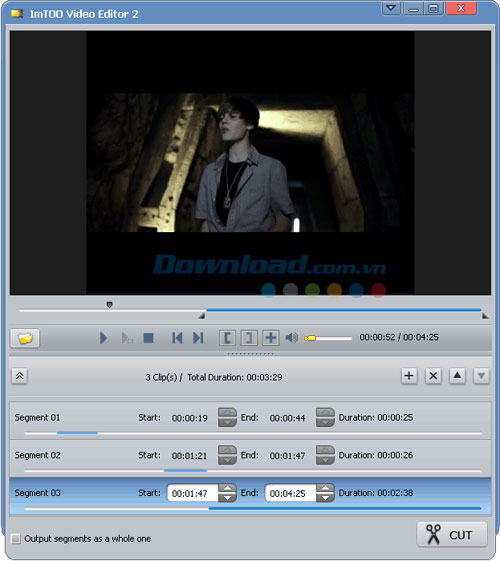This screenshot has height=561, width=500.
Task: Click Segment 01 end time stepper
Action: [325, 418]
